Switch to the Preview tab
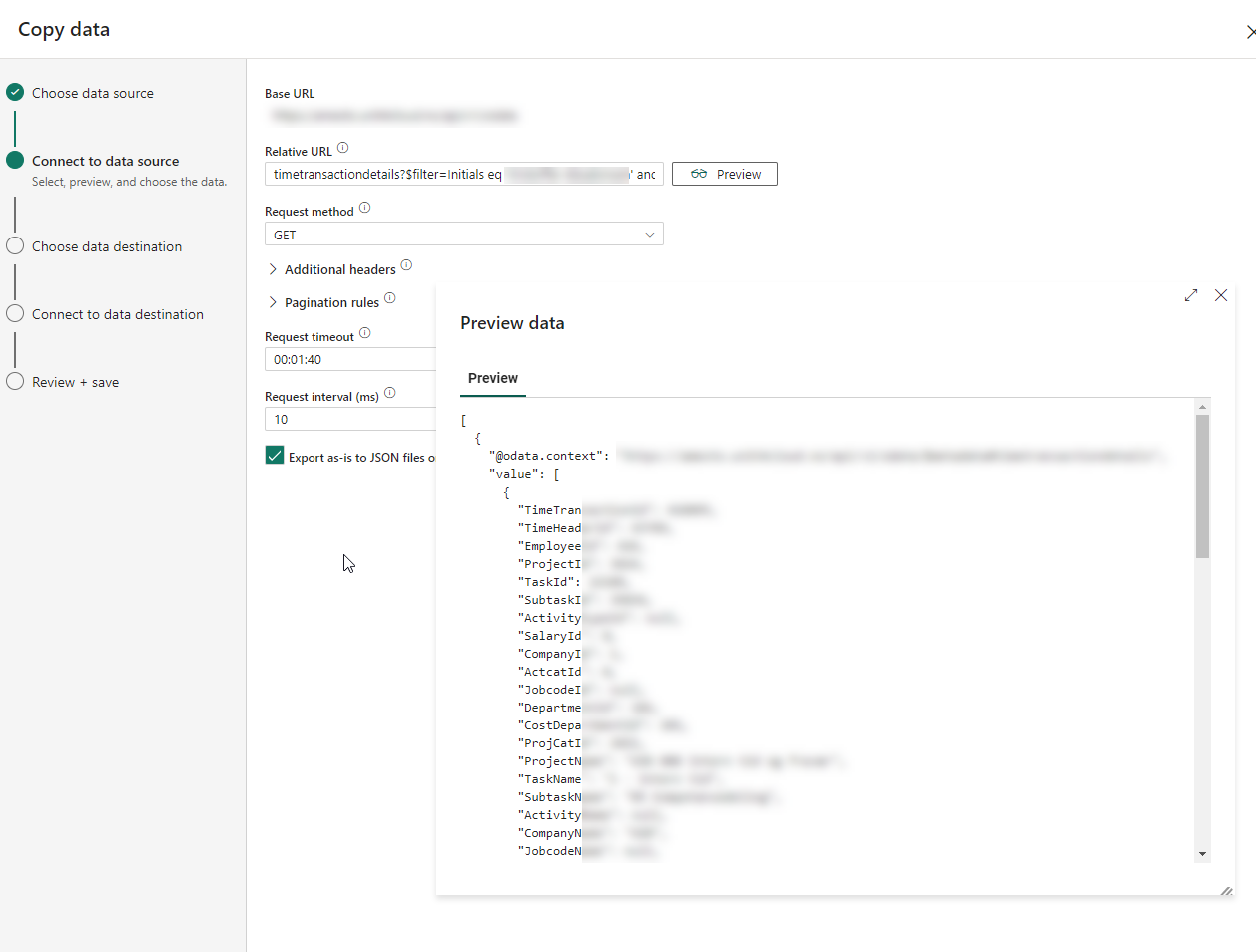1256x952 pixels. (493, 378)
